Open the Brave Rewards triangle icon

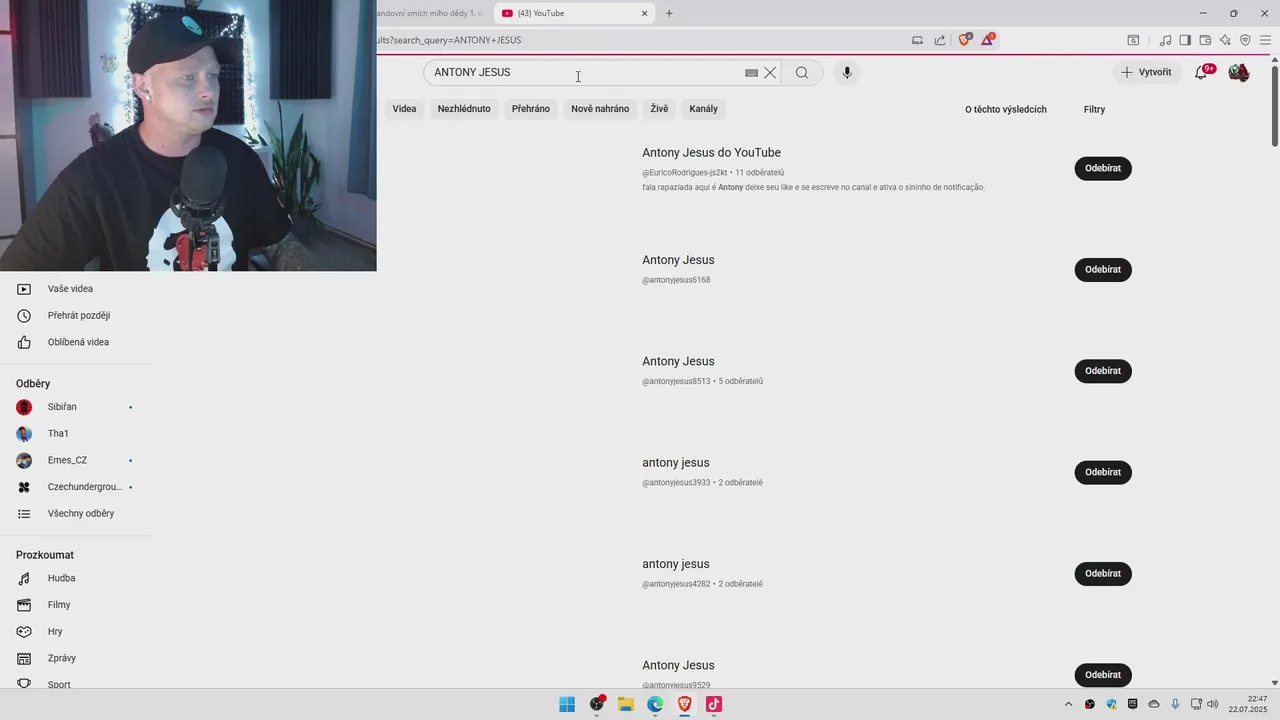click(x=988, y=40)
